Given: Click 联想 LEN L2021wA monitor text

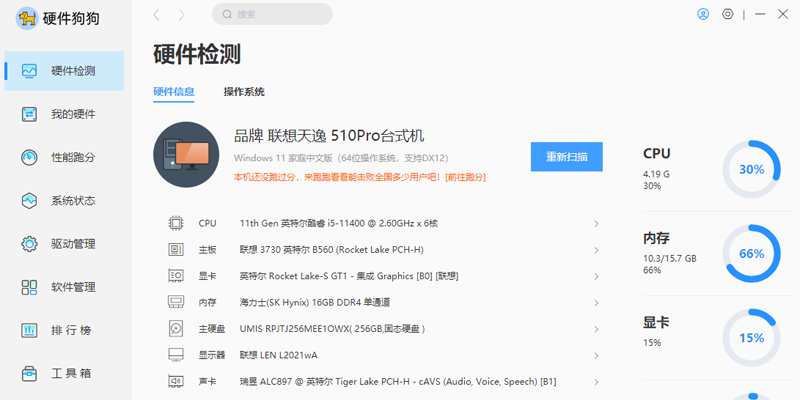Looking at the screenshot, I should click(x=279, y=355).
